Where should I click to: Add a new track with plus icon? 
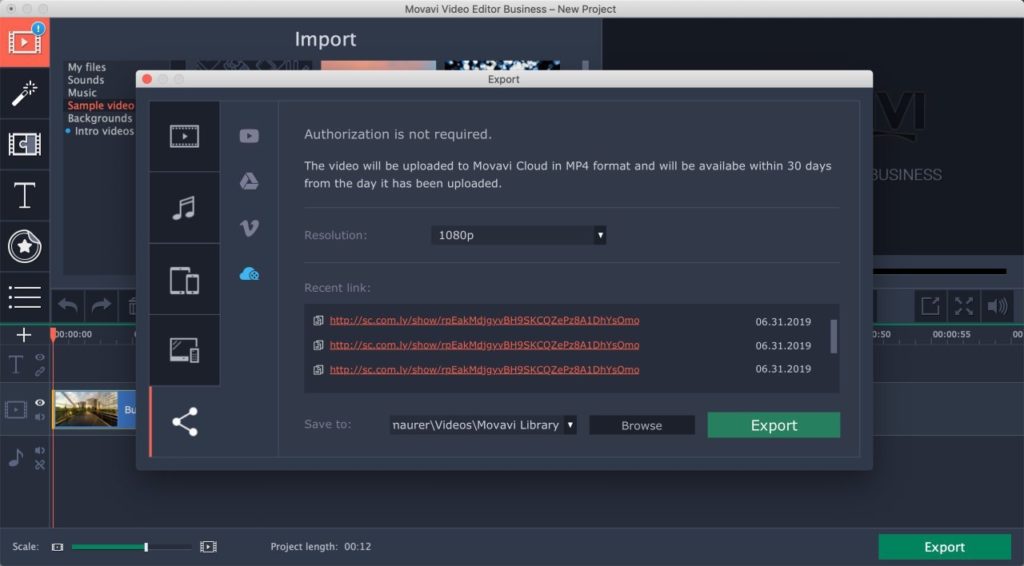click(x=24, y=335)
